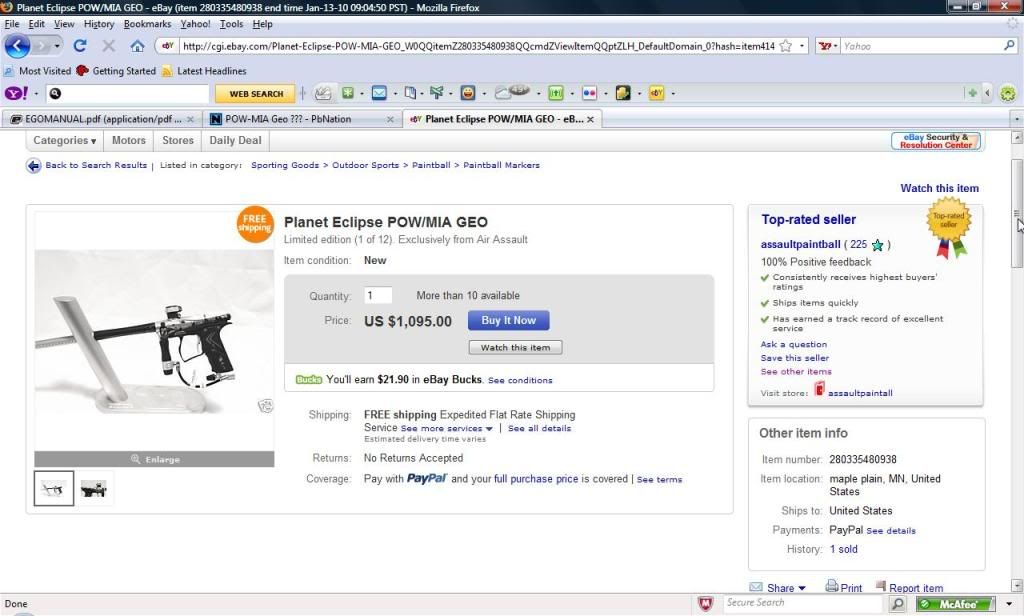Click the See conditions eBay Bucks link
1024x616 pixels.
pos(520,380)
